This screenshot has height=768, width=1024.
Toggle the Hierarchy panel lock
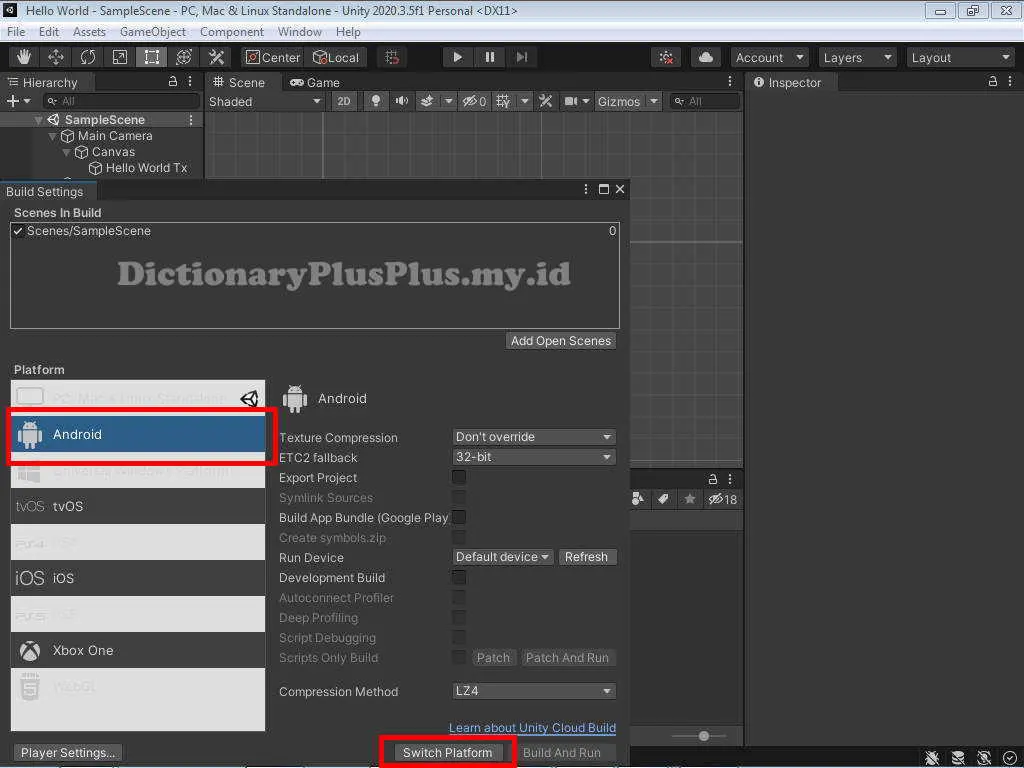[173, 82]
